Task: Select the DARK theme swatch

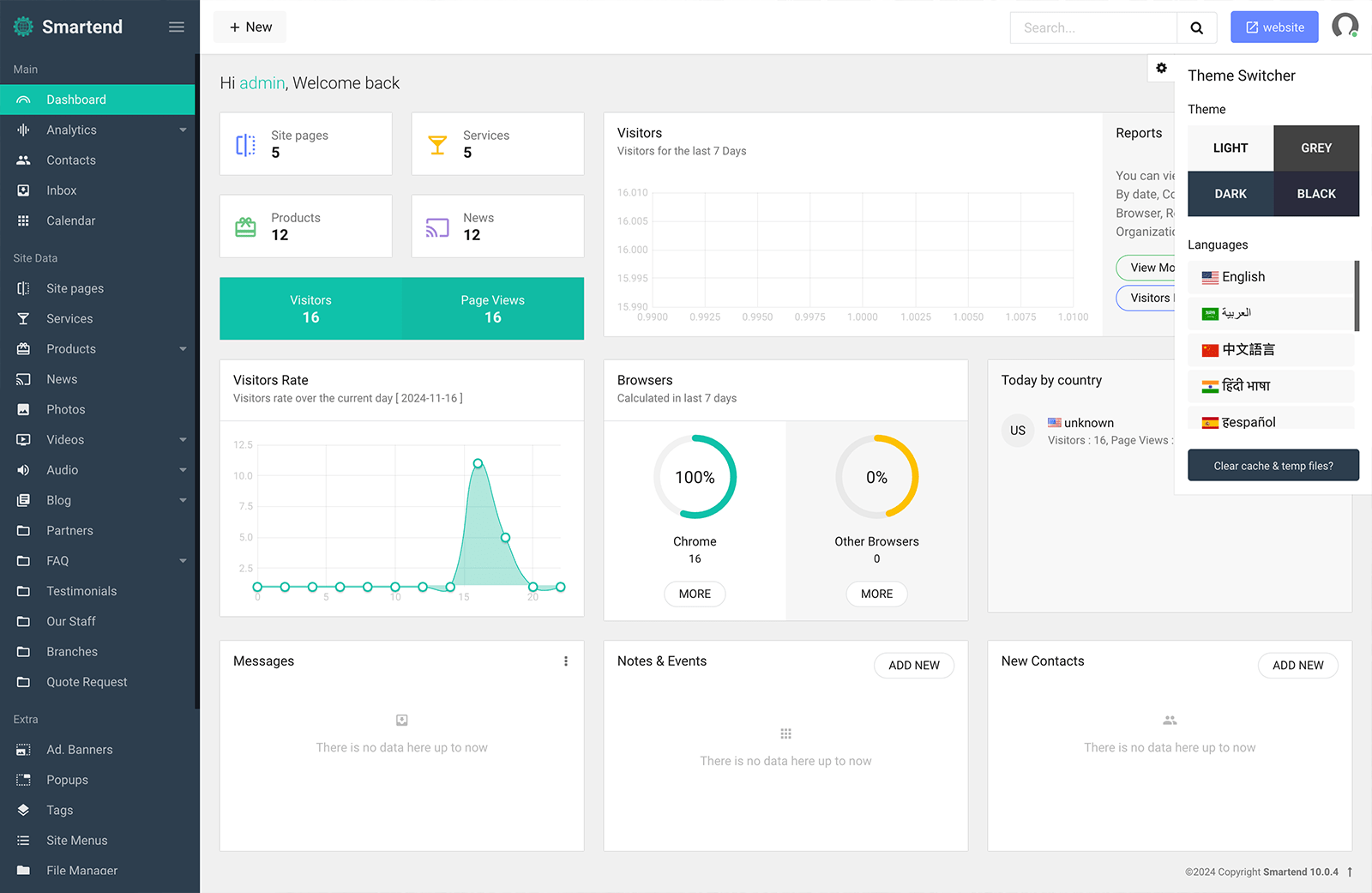Action: 1231,194
